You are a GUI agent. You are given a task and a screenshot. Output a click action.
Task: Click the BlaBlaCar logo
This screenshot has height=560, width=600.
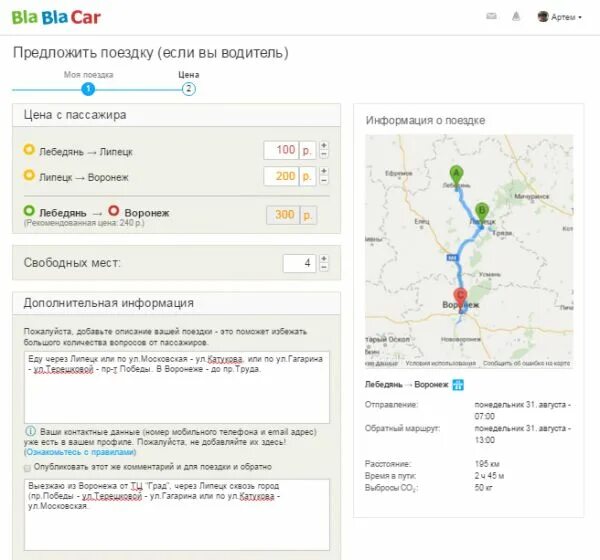(x=56, y=17)
